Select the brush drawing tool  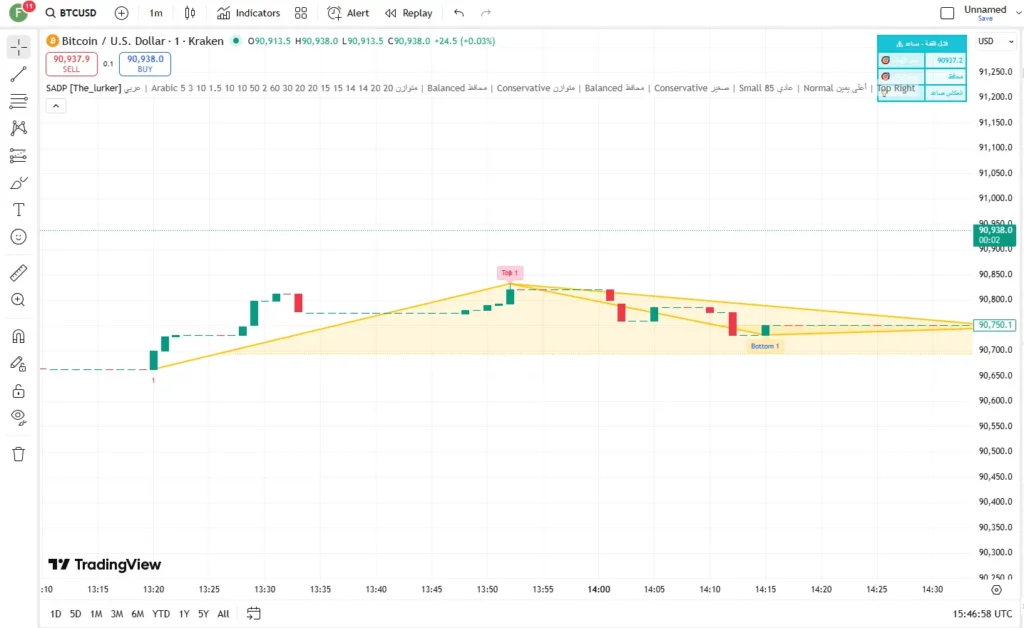[18, 183]
